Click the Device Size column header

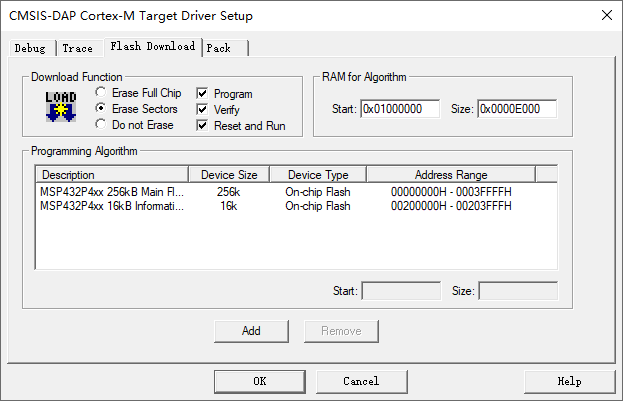(x=229, y=175)
